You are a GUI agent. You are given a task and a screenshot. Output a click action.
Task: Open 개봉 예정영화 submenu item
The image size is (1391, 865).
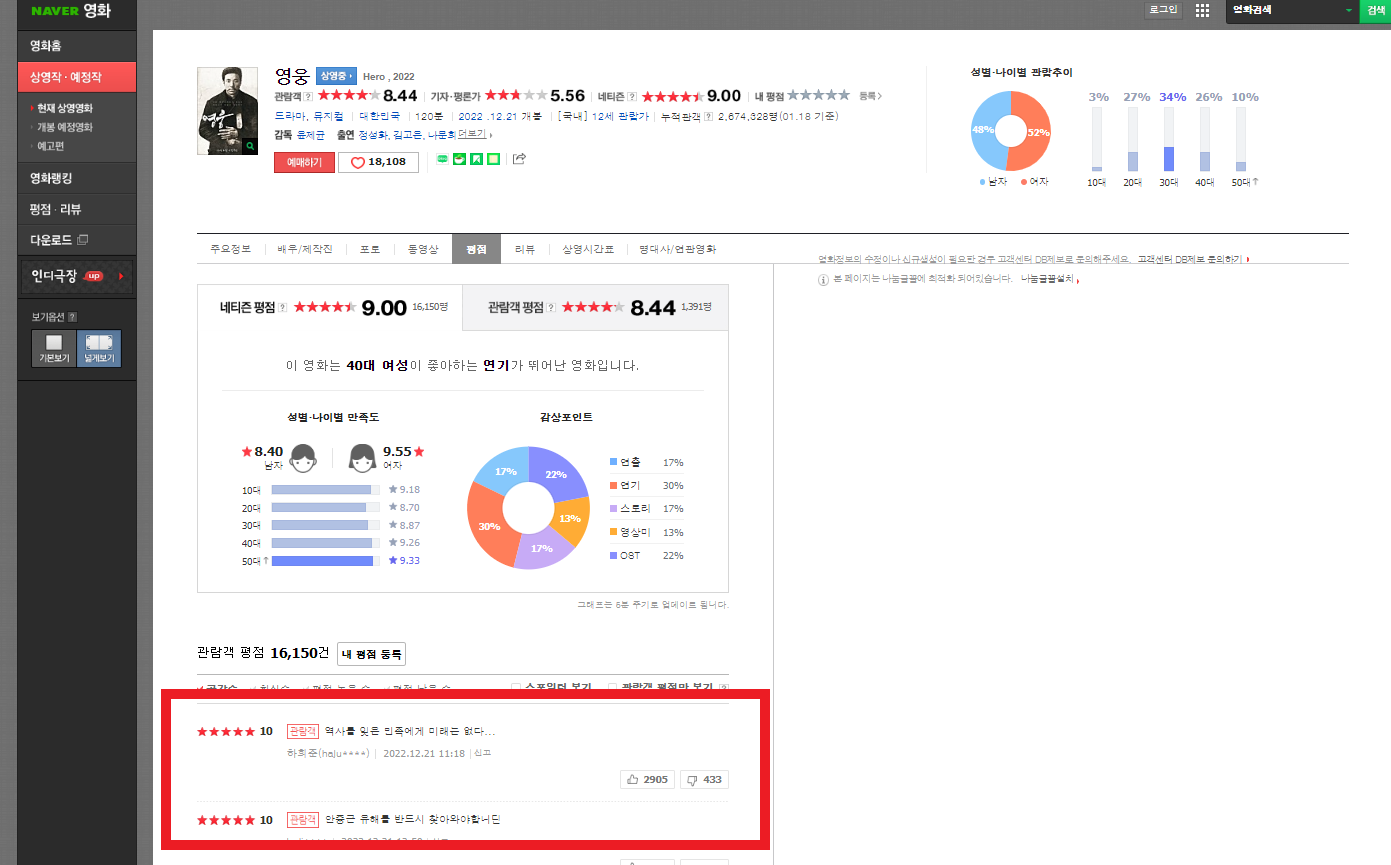coord(65,127)
